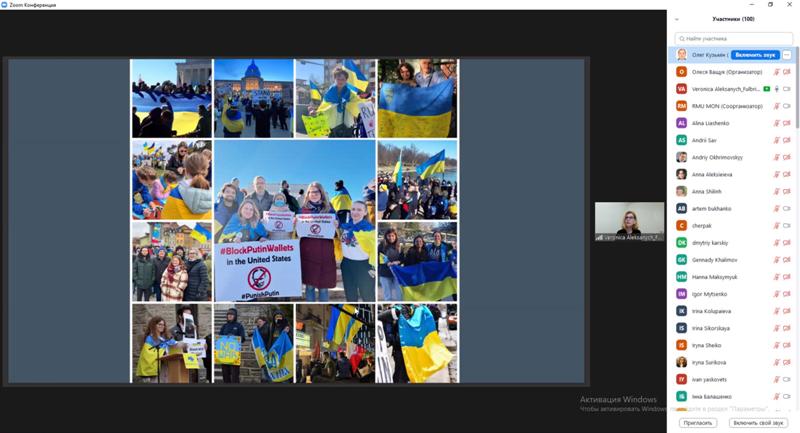Screen dimensions: 800x433
Task: Click the 'GK' avatar of Gennady Khalimov
Action: pyautogui.click(x=682, y=260)
